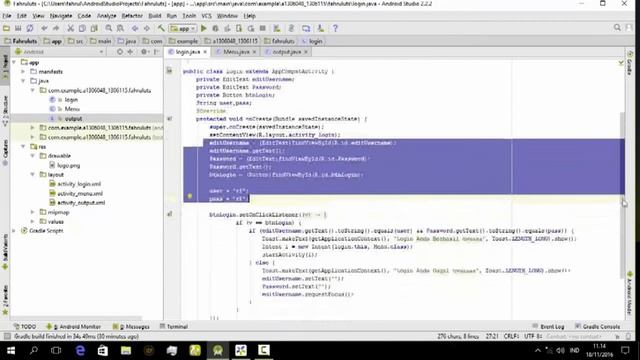The image size is (640, 360).
Task: Click the navigate Forward arrow
Action: tap(147, 28)
